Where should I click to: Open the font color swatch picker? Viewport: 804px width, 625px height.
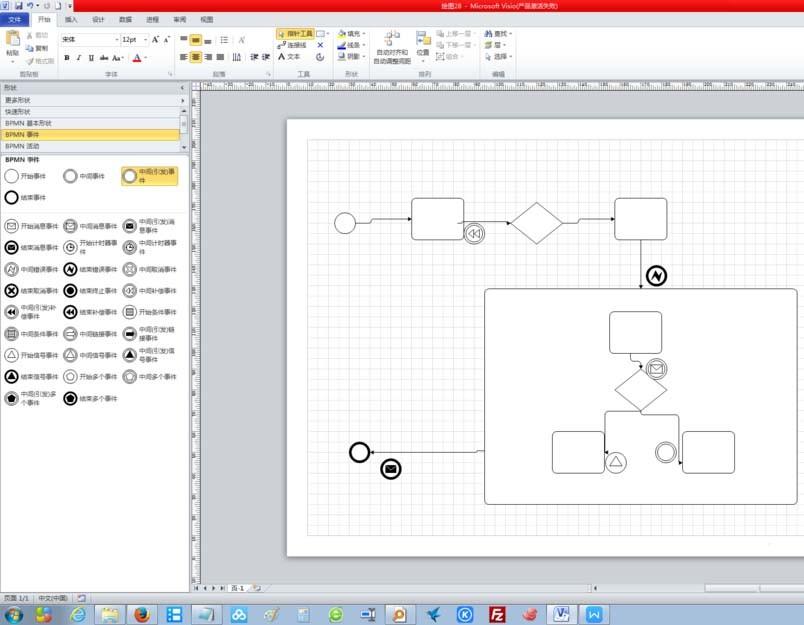(x=145, y=58)
